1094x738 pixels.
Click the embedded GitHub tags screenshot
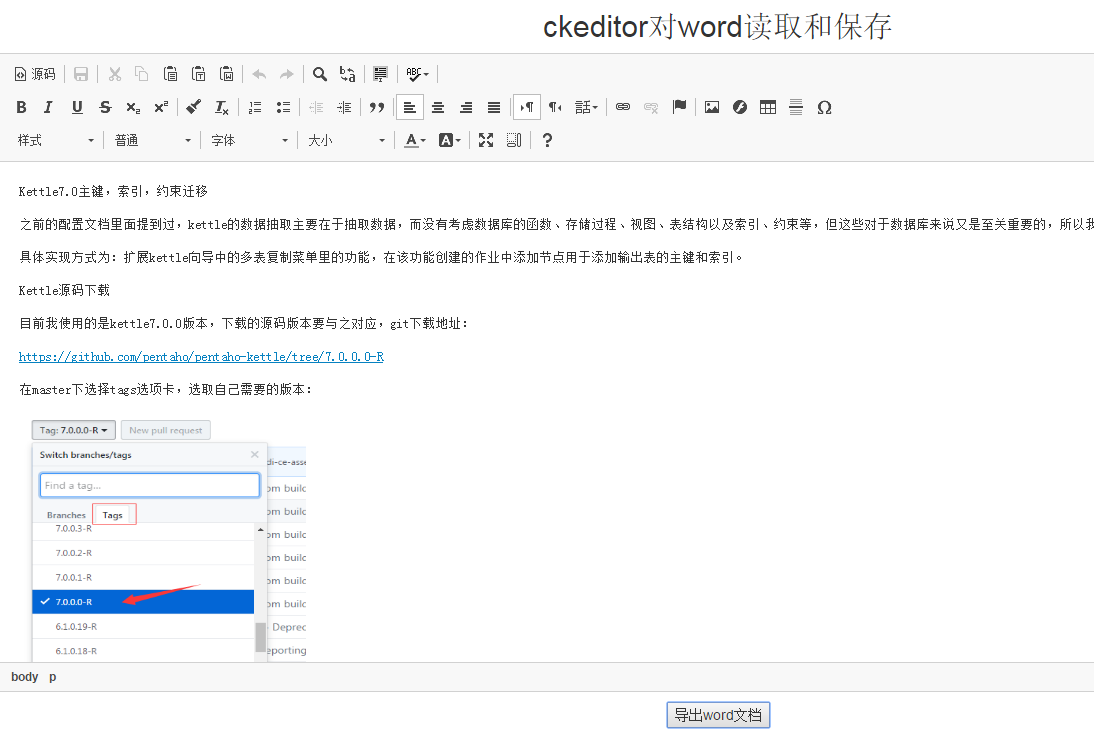click(x=169, y=540)
